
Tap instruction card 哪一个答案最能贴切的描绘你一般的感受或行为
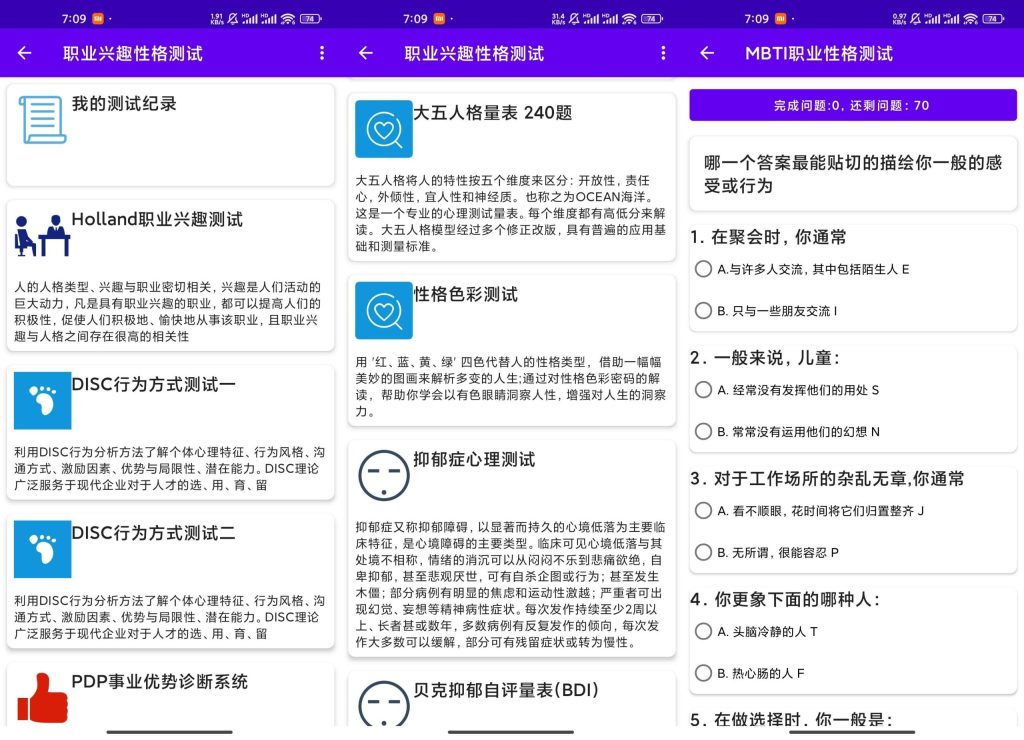tap(852, 174)
